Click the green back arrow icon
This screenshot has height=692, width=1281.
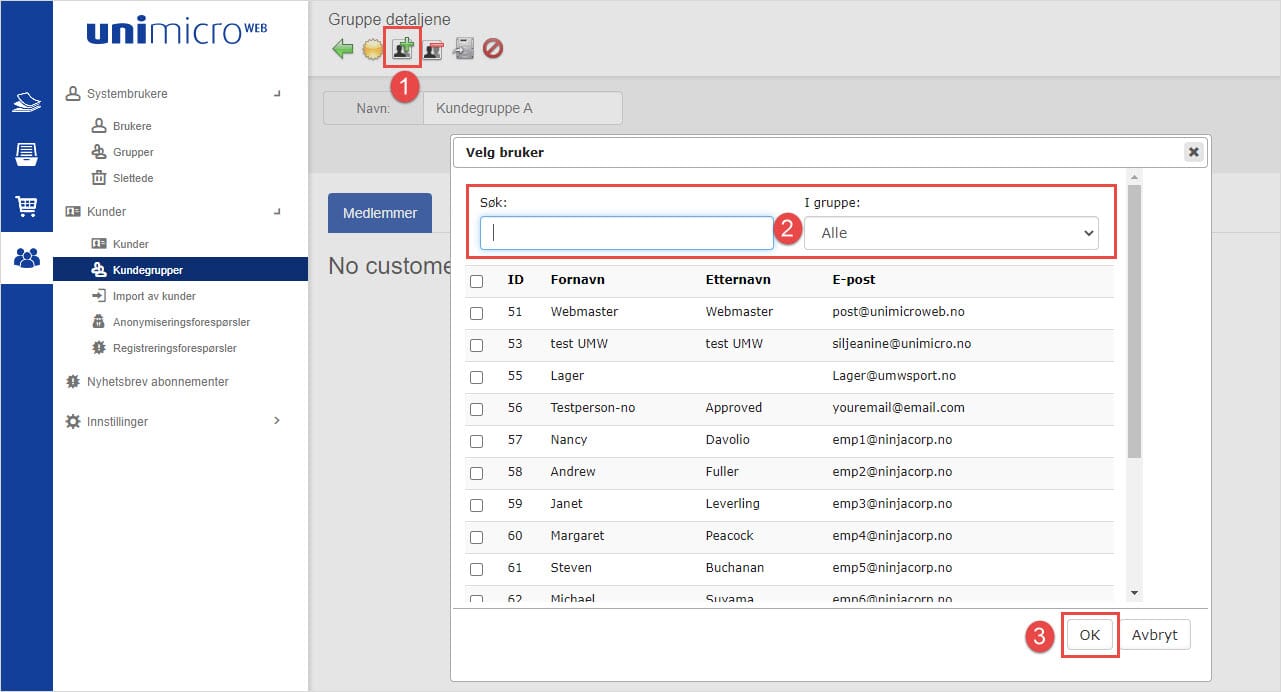[343, 49]
